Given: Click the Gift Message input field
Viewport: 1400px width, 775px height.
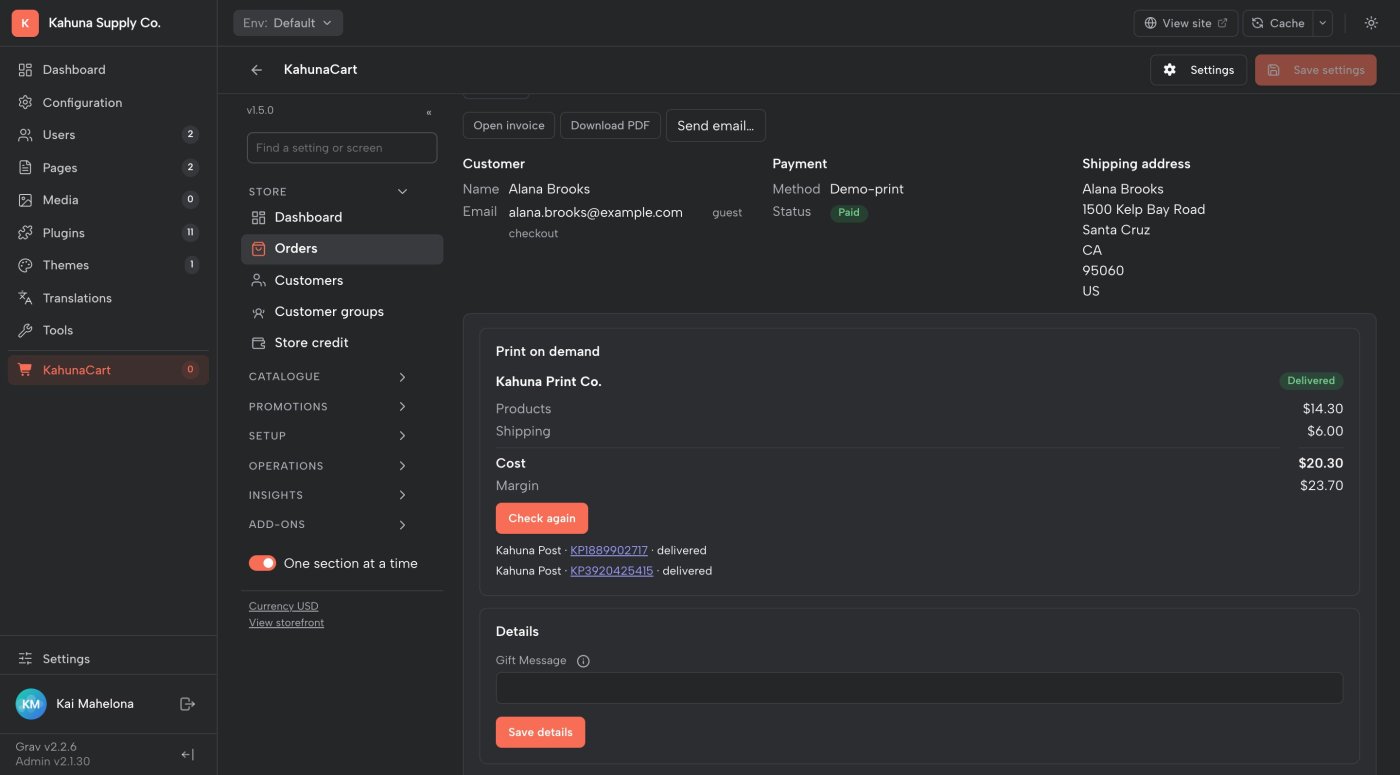Looking at the screenshot, I should point(919,688).
